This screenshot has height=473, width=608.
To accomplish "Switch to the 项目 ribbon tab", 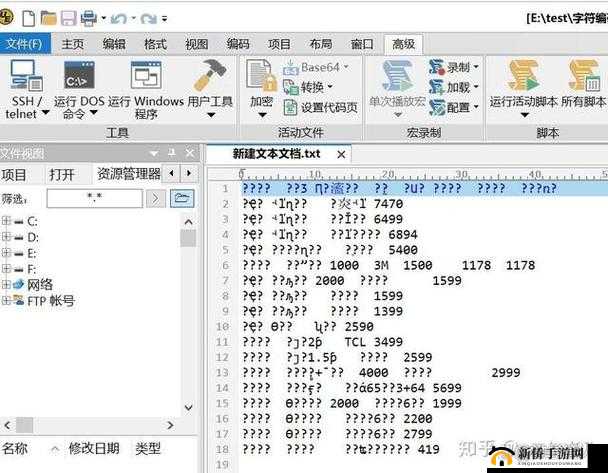I will tap(279, 44).
